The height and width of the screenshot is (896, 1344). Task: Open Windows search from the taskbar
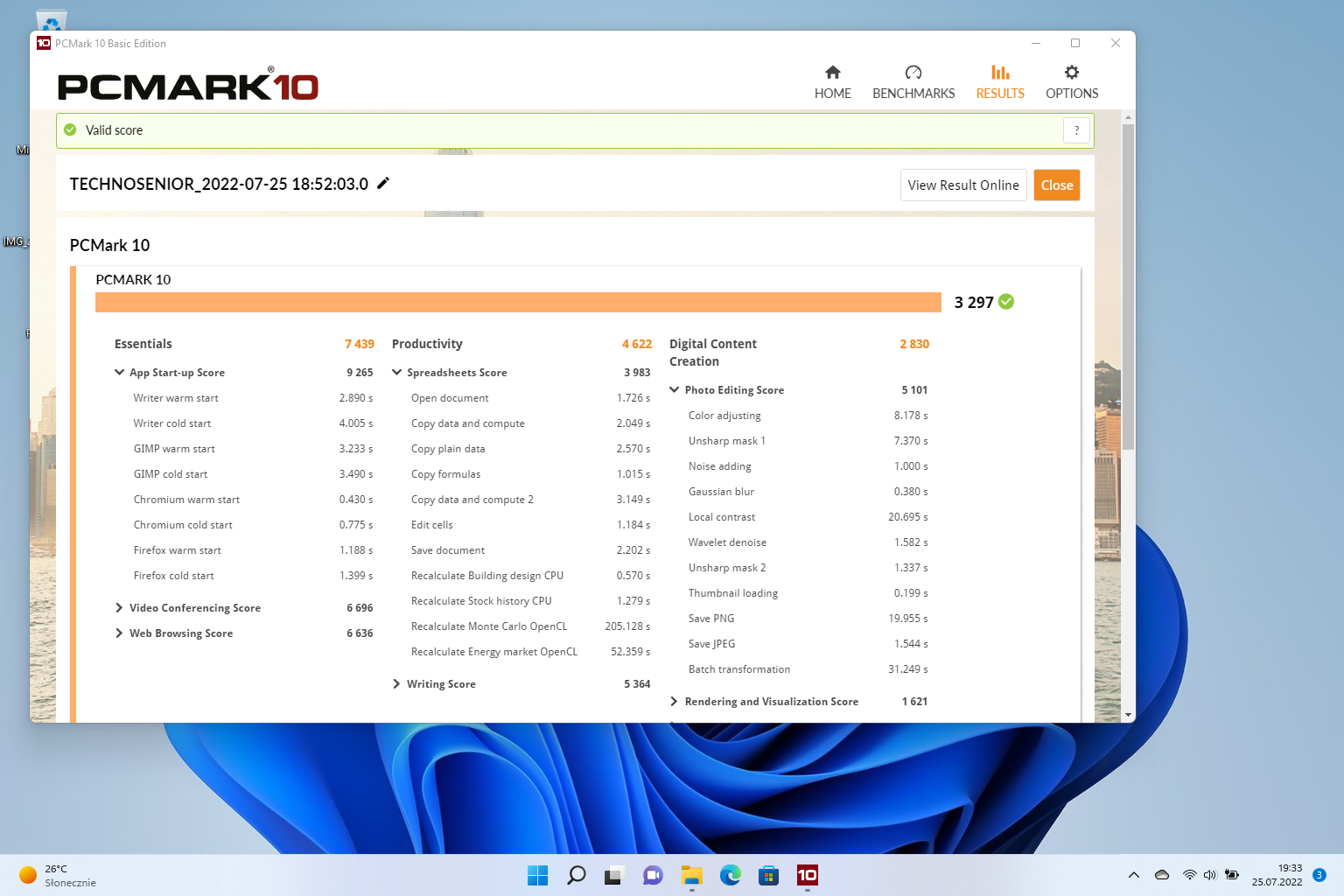576,875
